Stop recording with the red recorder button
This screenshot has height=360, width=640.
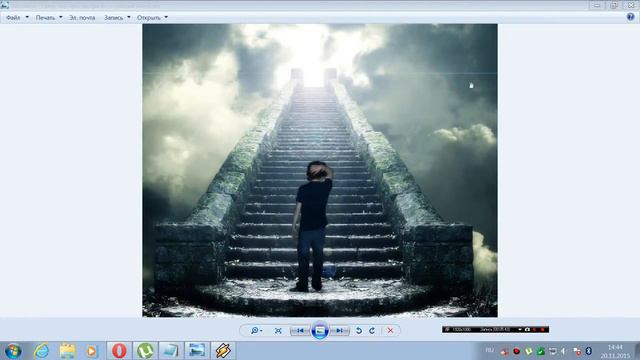[x=542, y=329]
